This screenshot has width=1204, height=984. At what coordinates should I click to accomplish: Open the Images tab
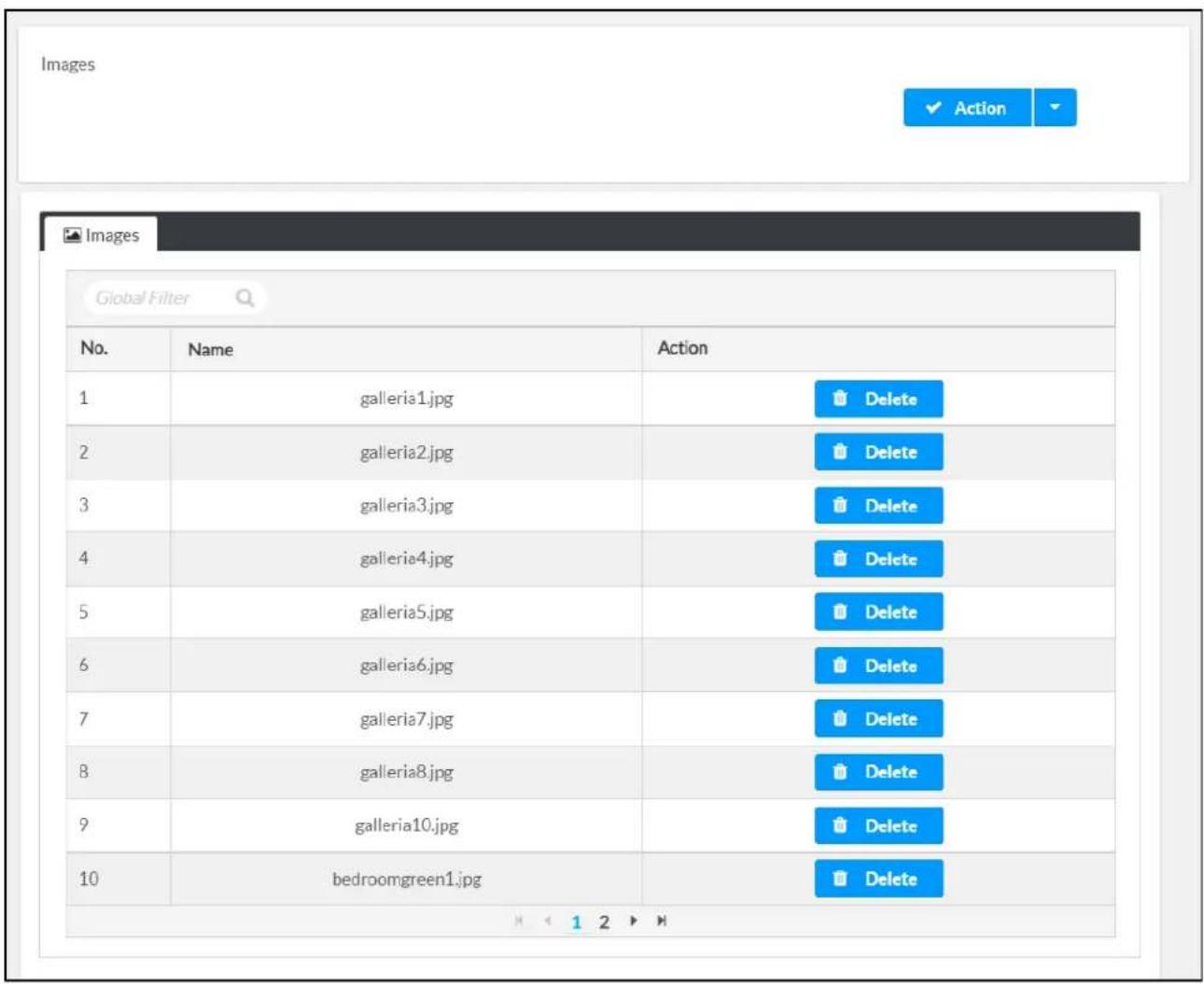coord(101,235)
